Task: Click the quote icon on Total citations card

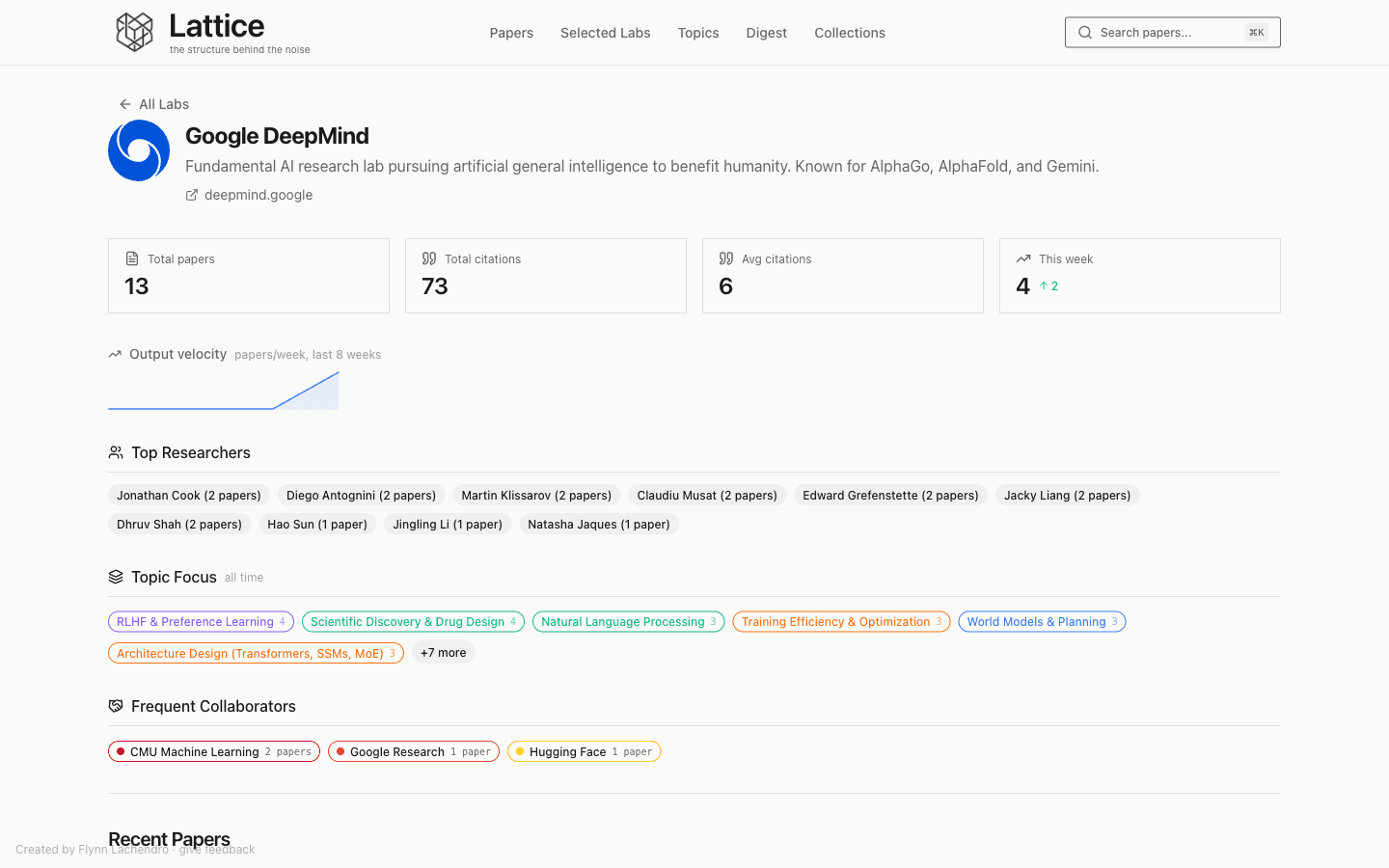Action: pos(429,258)
